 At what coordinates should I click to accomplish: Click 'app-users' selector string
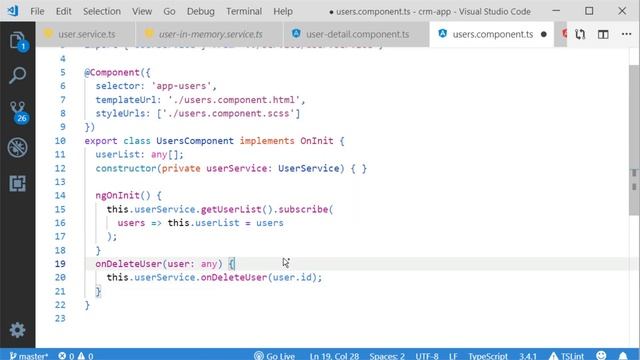[181, 86]
